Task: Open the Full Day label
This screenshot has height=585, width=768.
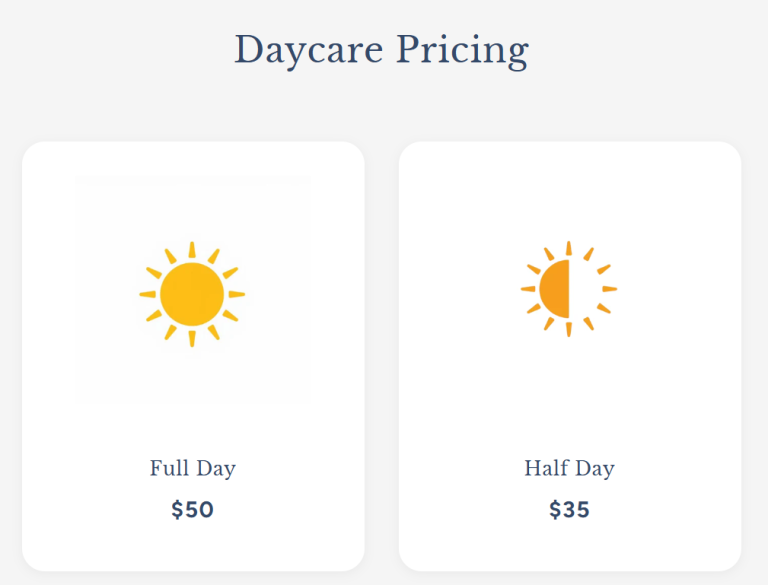Action: pyautogui.click(x=192, y=468)
